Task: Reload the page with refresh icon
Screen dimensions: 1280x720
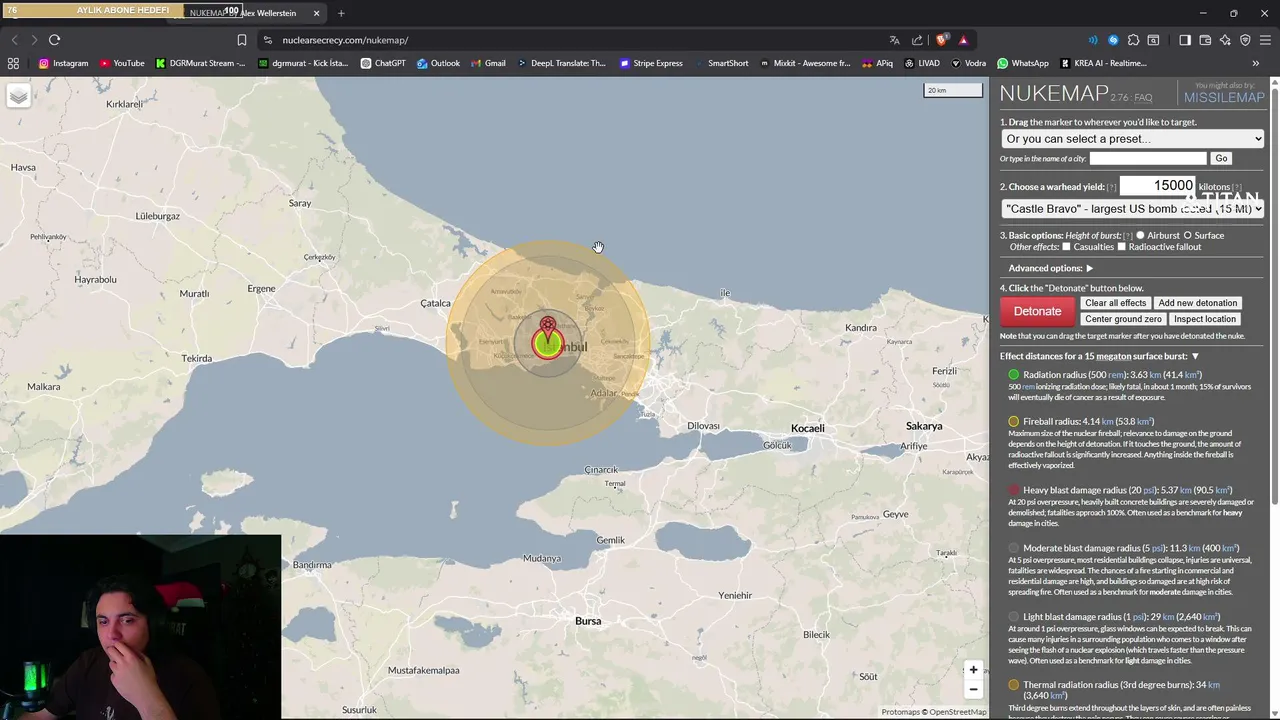Action: tap(54, 40)
